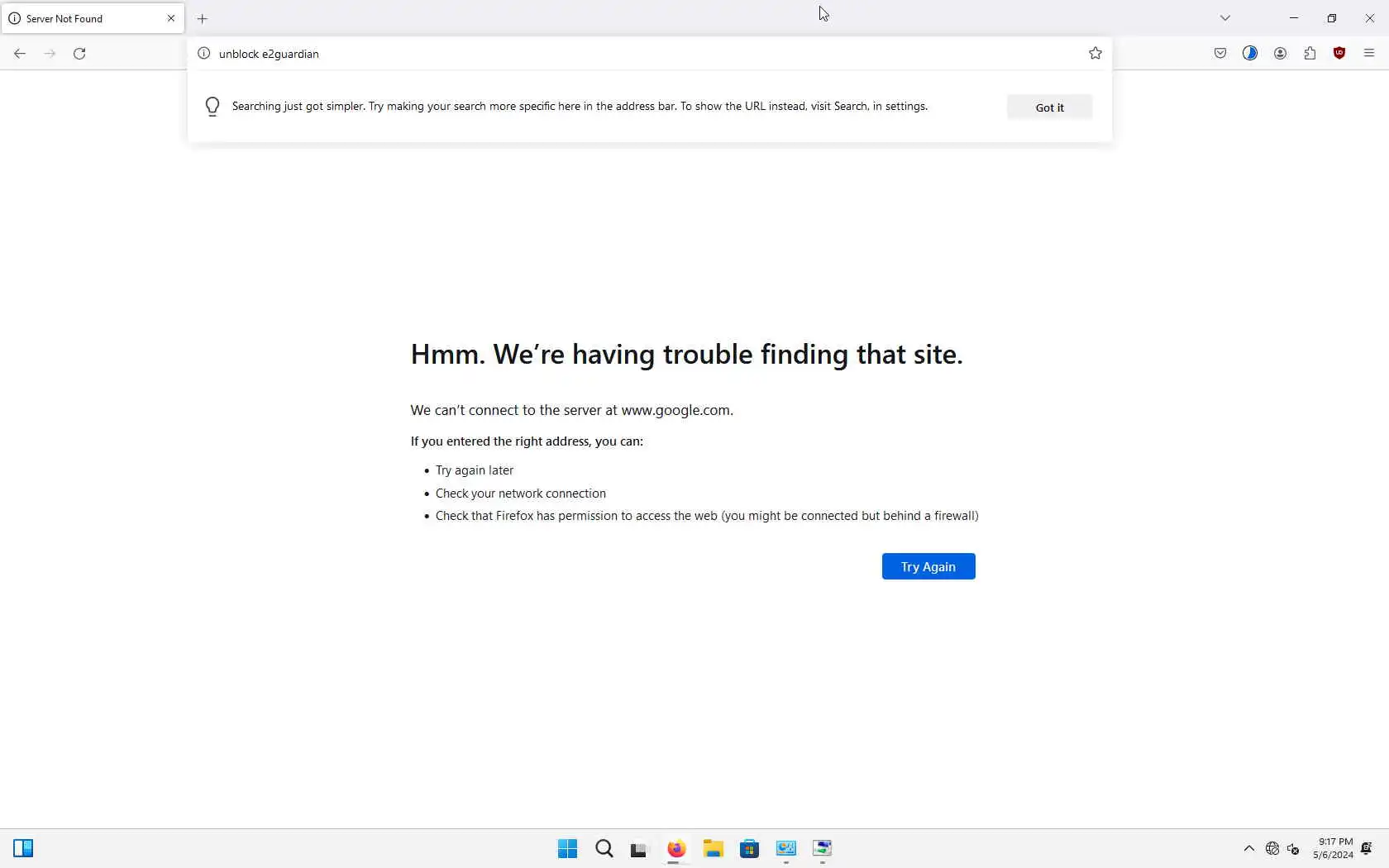Screen dimensions: 1389x868
Task: Expand the list all tabs dropdown
Action: [1225, 18]
